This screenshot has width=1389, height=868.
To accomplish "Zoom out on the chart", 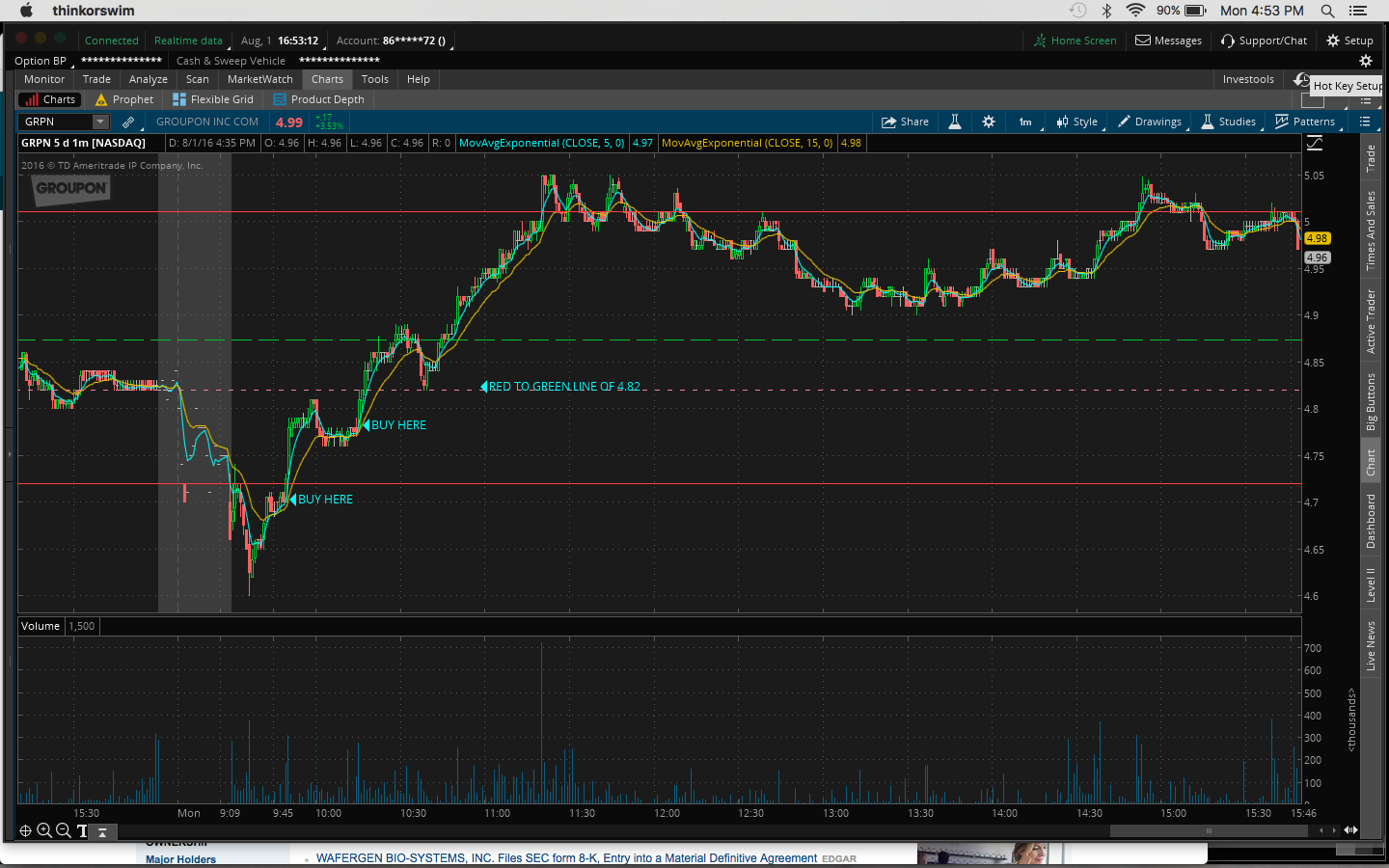I will (64, 830).
